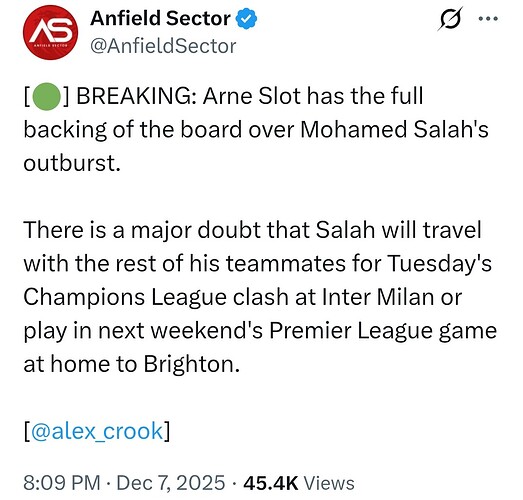Click the Dec 7, 2025 date

click(x=171, y=483)
